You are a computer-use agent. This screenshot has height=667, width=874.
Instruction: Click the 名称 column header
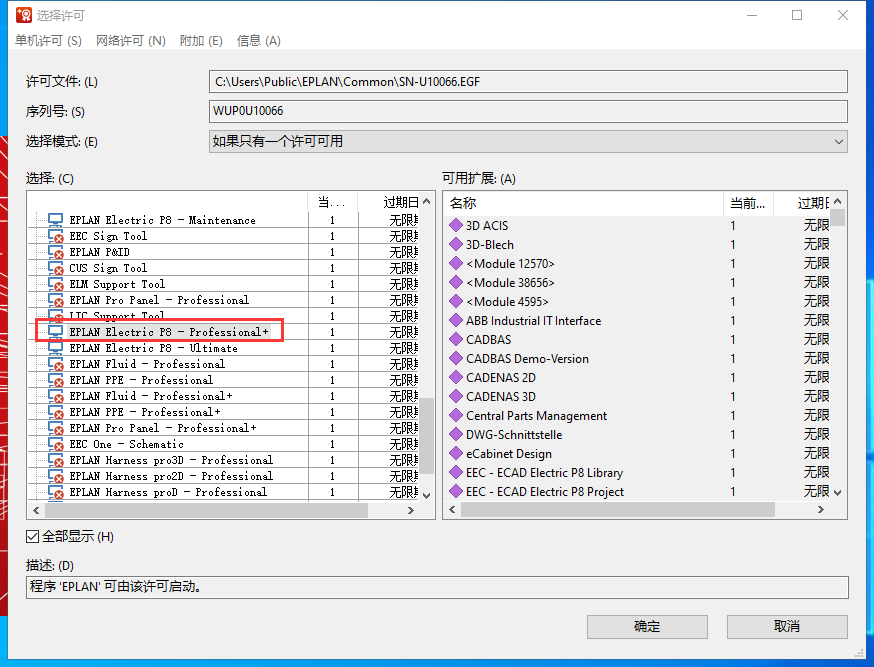(x=584, y=203)
